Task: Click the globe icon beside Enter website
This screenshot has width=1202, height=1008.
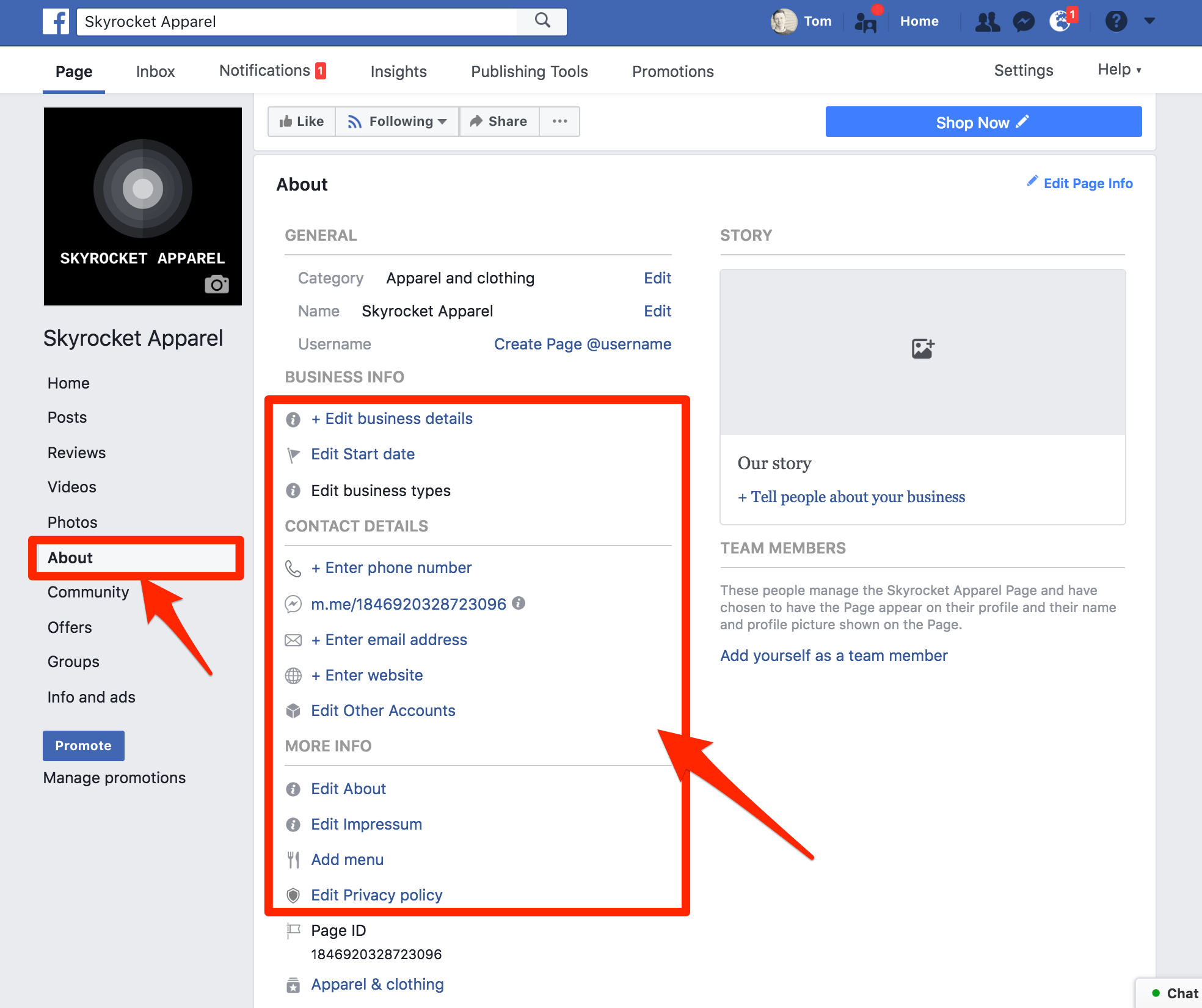Action: click(293, 676)
